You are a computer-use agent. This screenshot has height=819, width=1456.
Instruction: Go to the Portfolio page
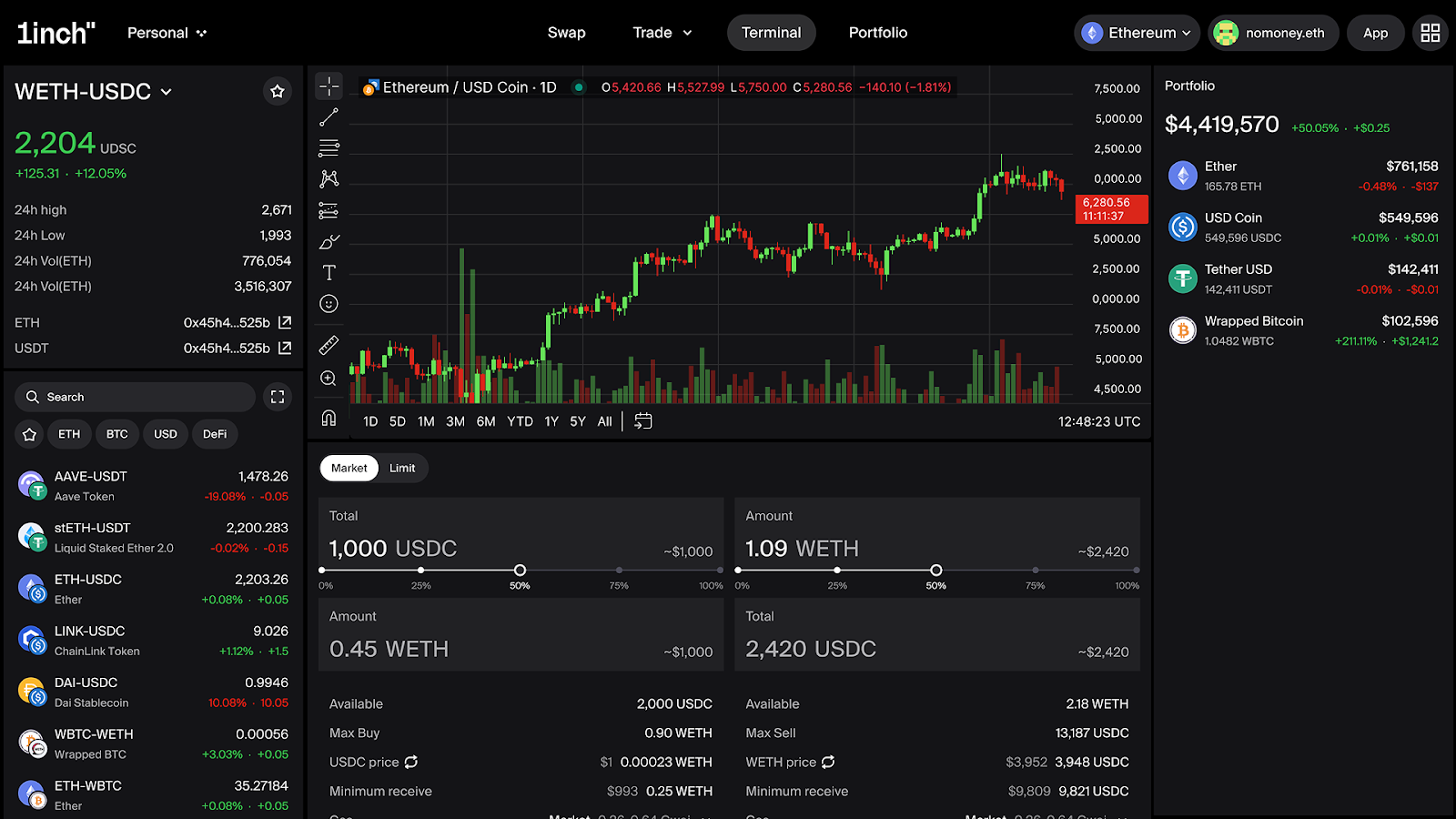pyautogui.click(x=877, y=33)
